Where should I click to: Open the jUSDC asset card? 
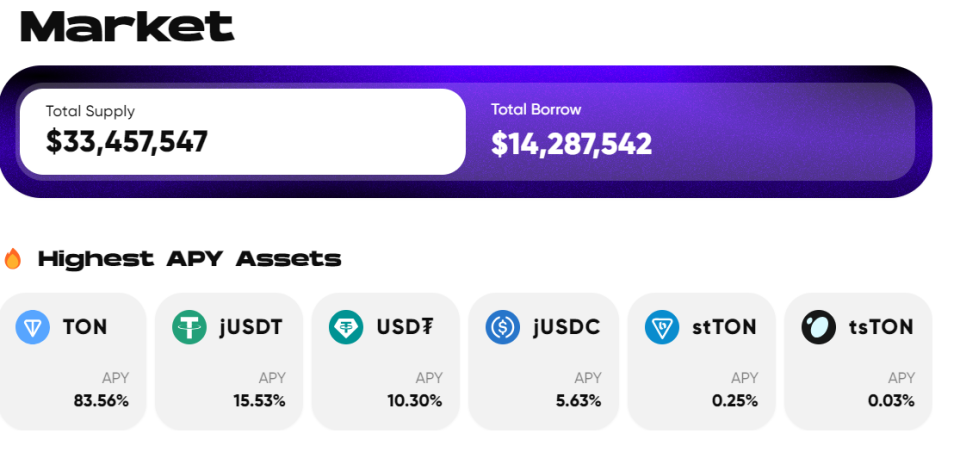tap(543, 362)
